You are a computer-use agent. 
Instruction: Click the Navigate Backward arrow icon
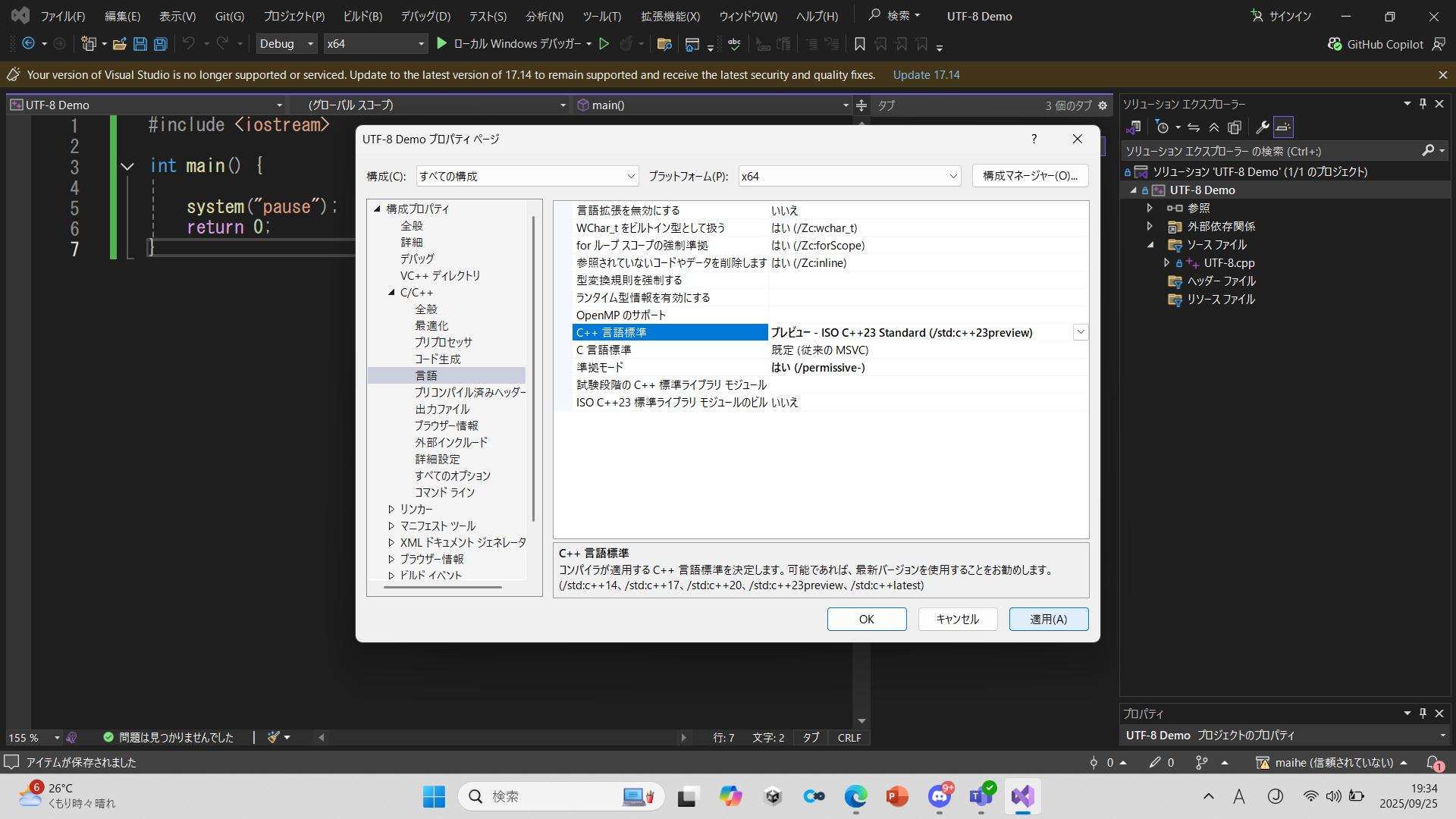(x=27, y=43)
